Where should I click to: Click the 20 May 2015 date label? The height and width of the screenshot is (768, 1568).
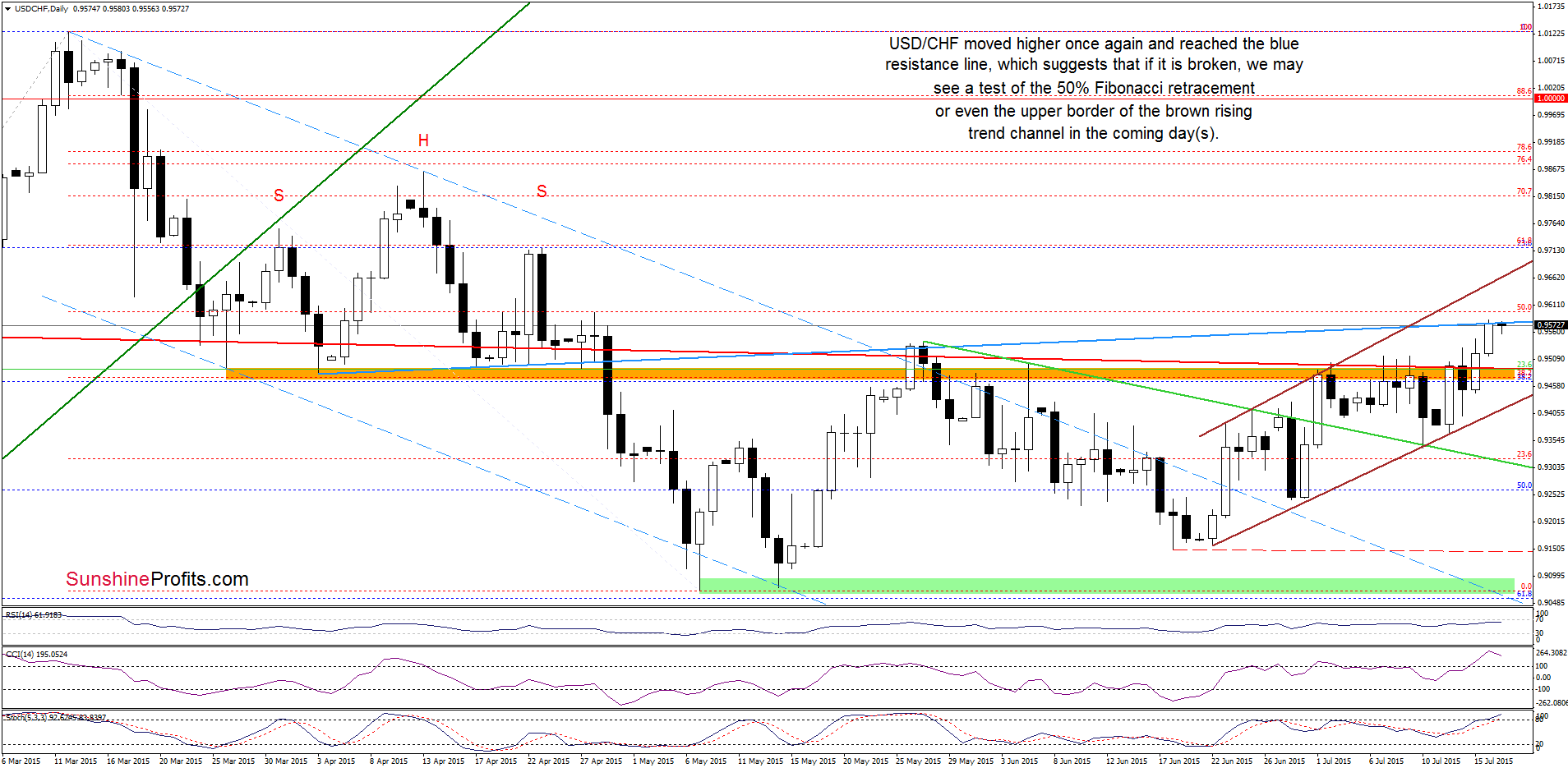tap(865, 761)
